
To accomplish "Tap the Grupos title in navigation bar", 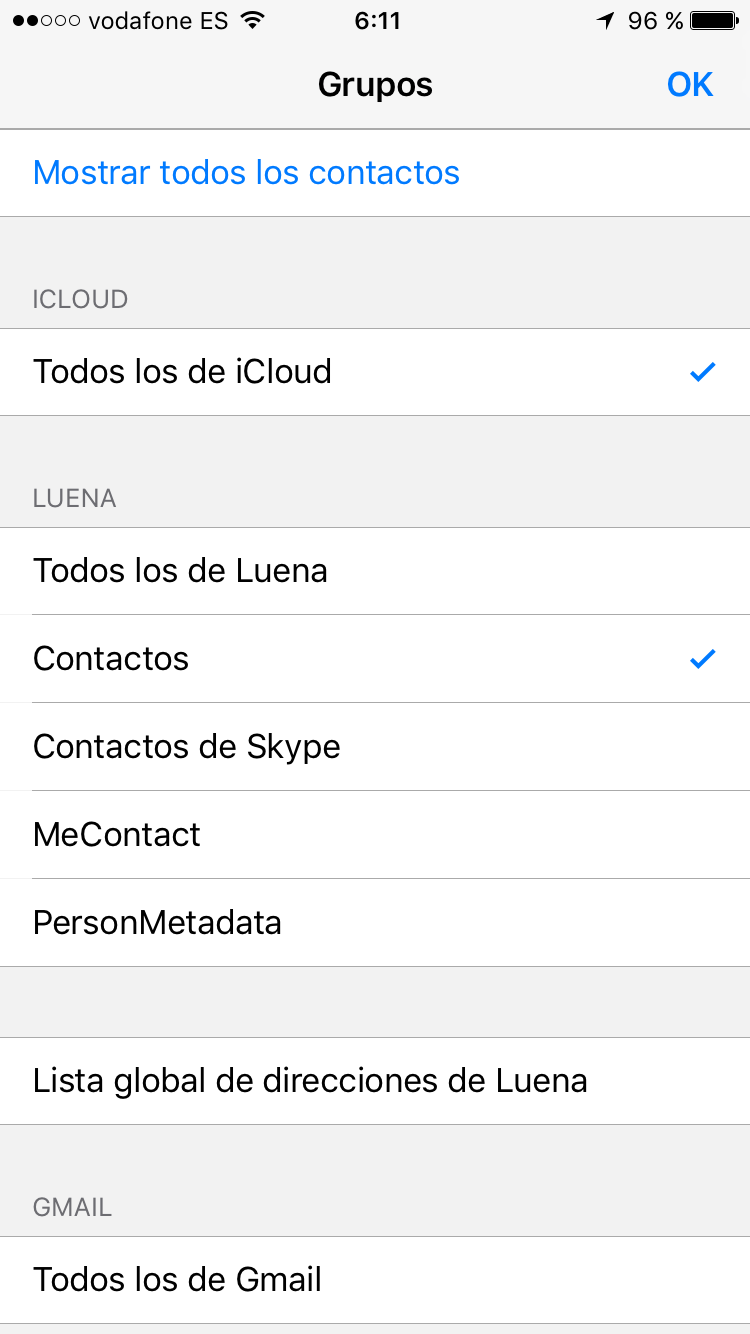I will [x=375, y=85].
